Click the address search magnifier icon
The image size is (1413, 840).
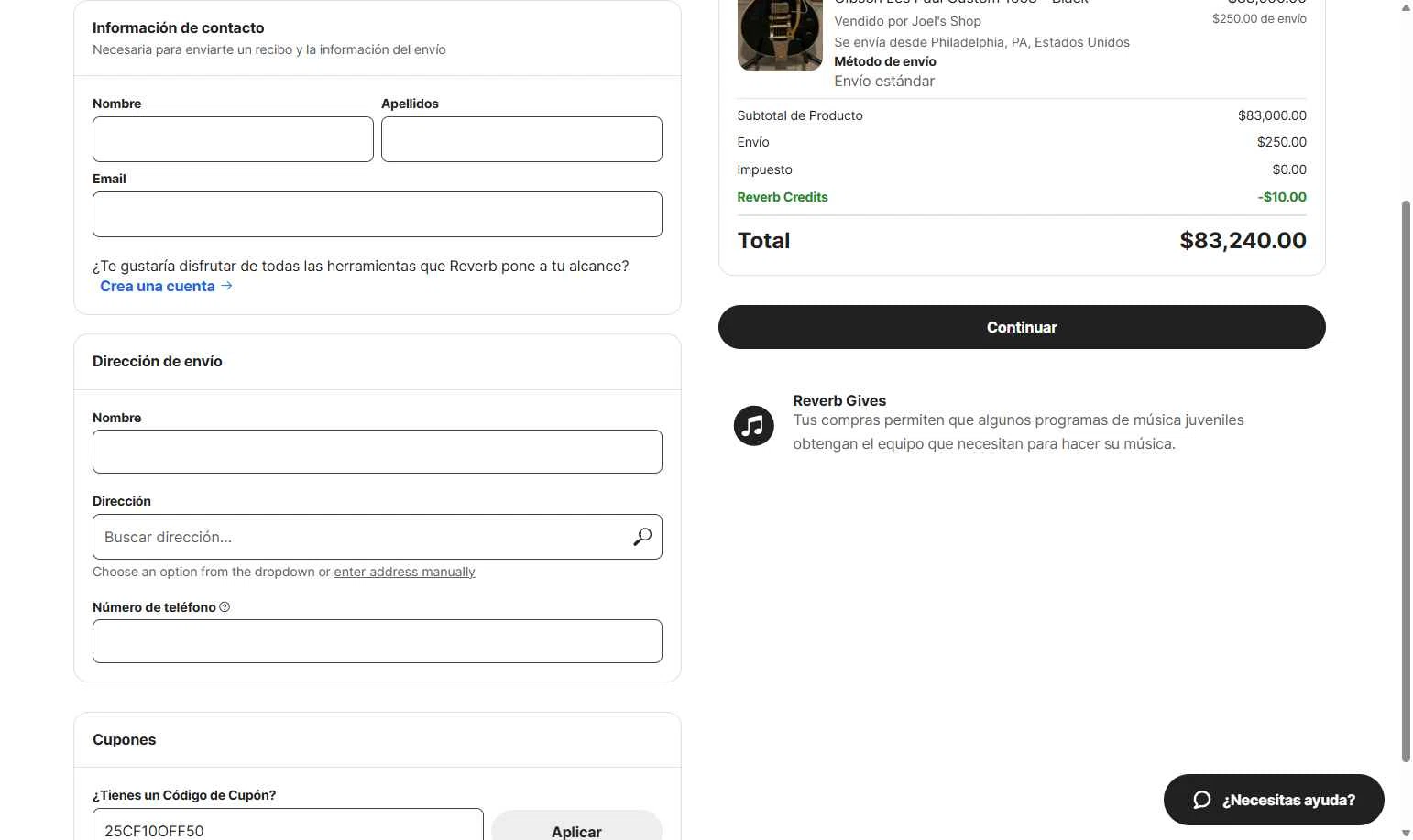coord(642,537)
